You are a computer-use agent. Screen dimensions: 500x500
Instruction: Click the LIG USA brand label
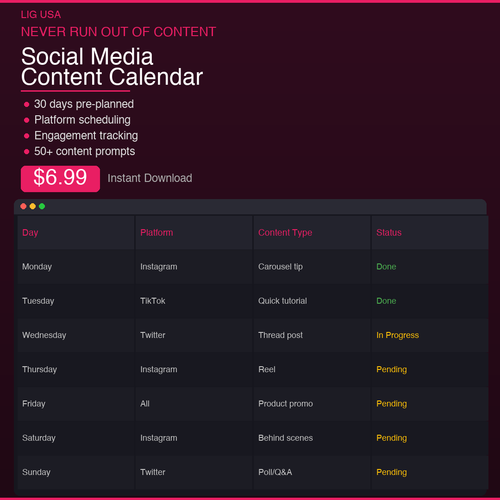41,15
